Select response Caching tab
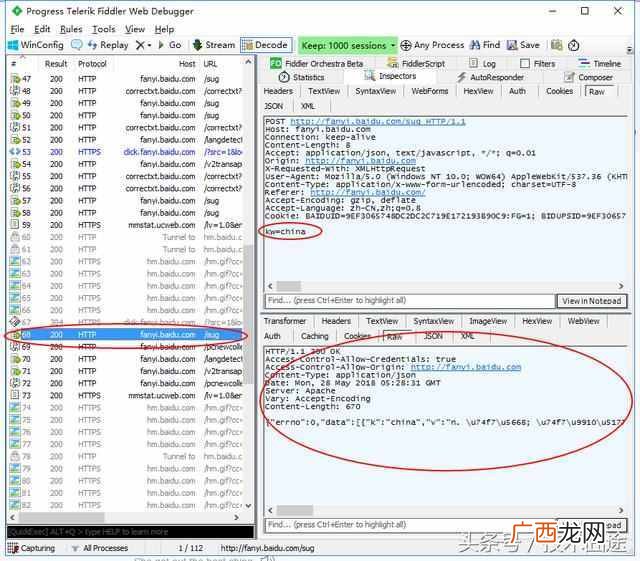The image size is (640, 561). click(314, 336)
